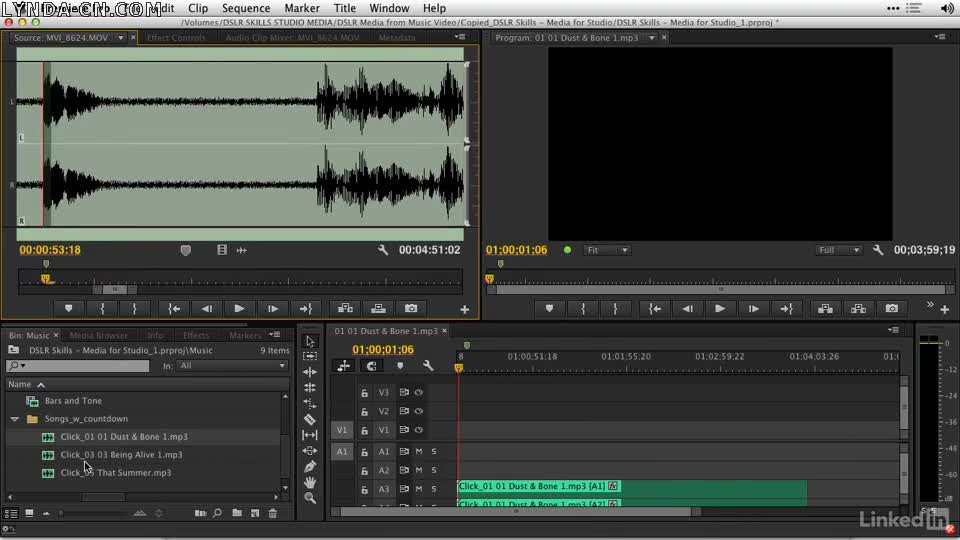Switch to Effect Controls tab
Screen dimensions: 960x540
[176, 37]
